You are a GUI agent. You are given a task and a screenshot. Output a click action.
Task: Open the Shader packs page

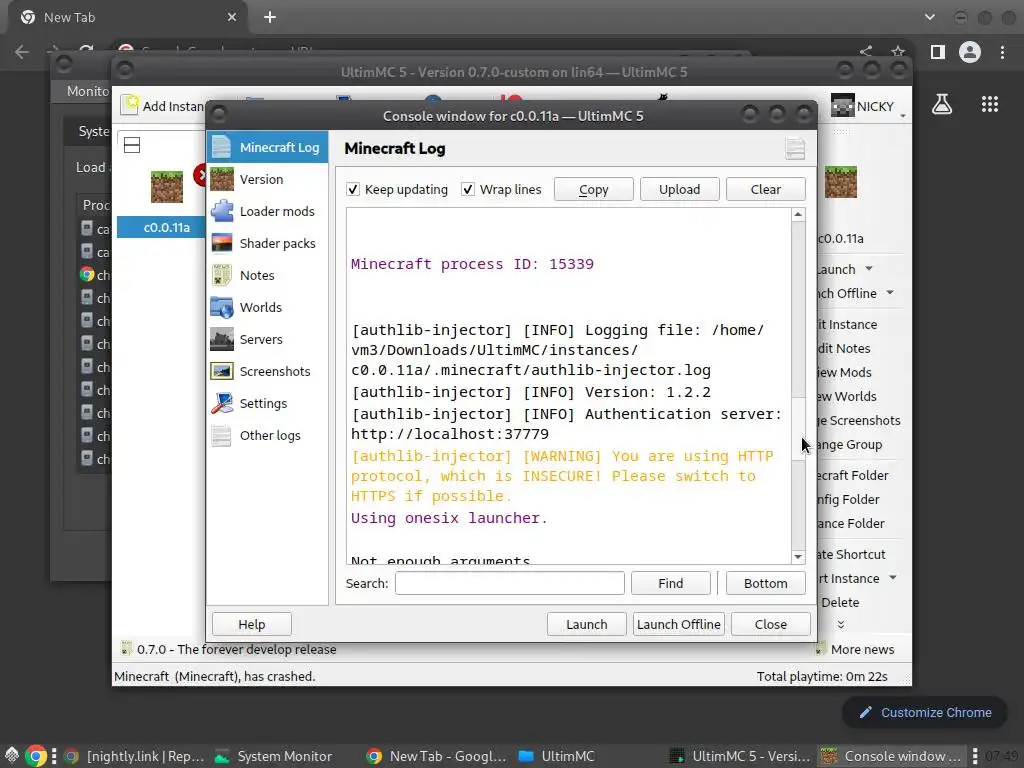(267, 243)
